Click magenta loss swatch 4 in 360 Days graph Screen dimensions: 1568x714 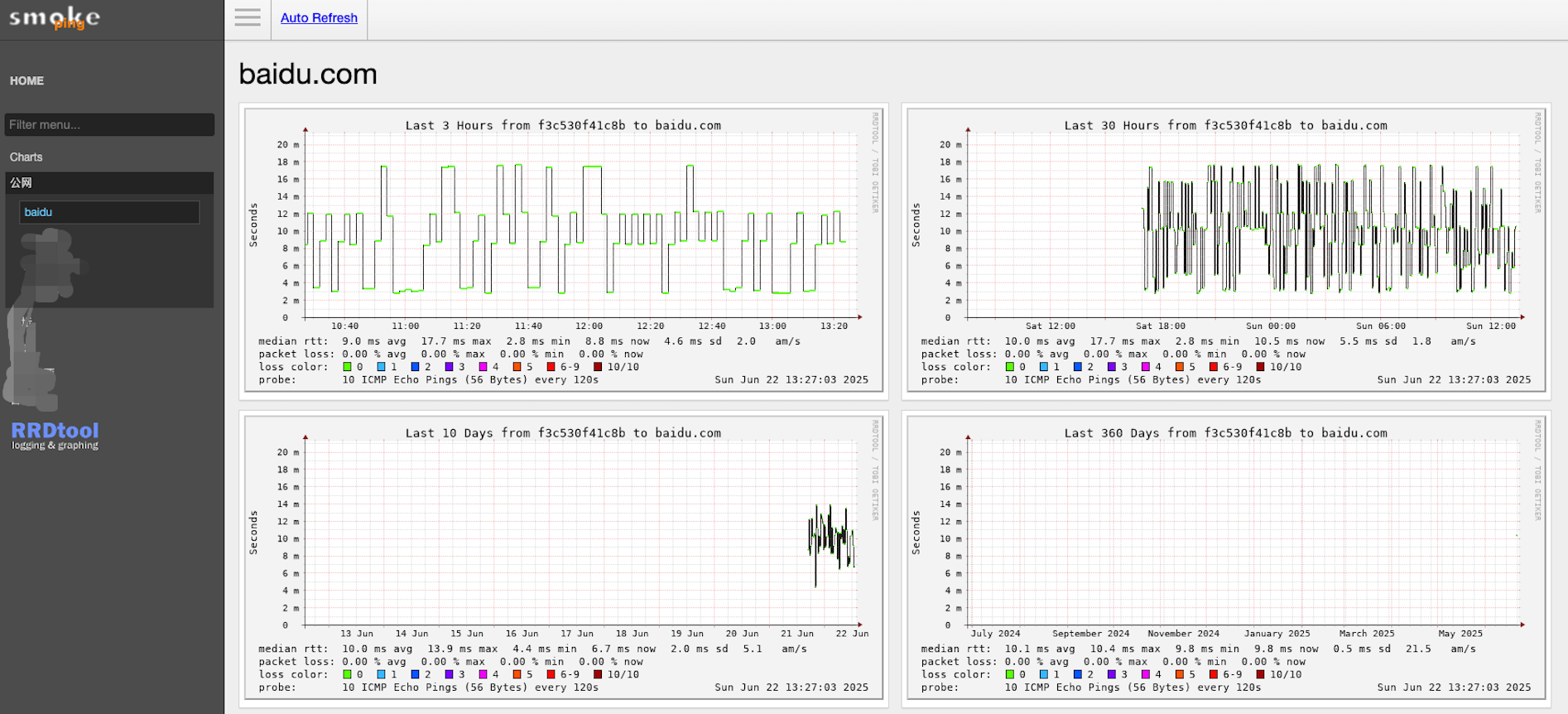click(x=1145, y=674)
